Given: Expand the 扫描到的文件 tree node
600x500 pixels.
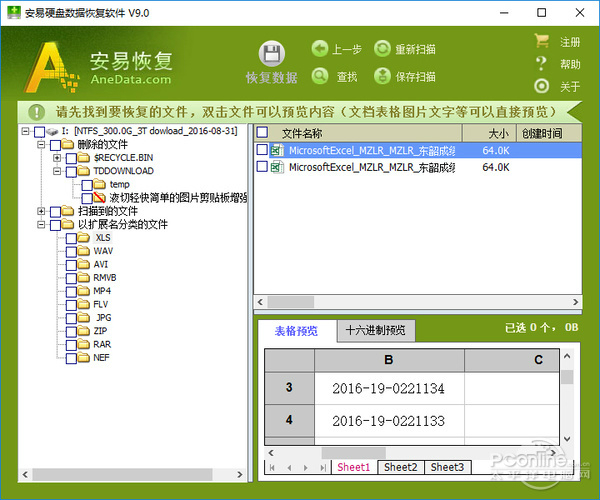Looking at the screenshot, I should click(41, 211).
